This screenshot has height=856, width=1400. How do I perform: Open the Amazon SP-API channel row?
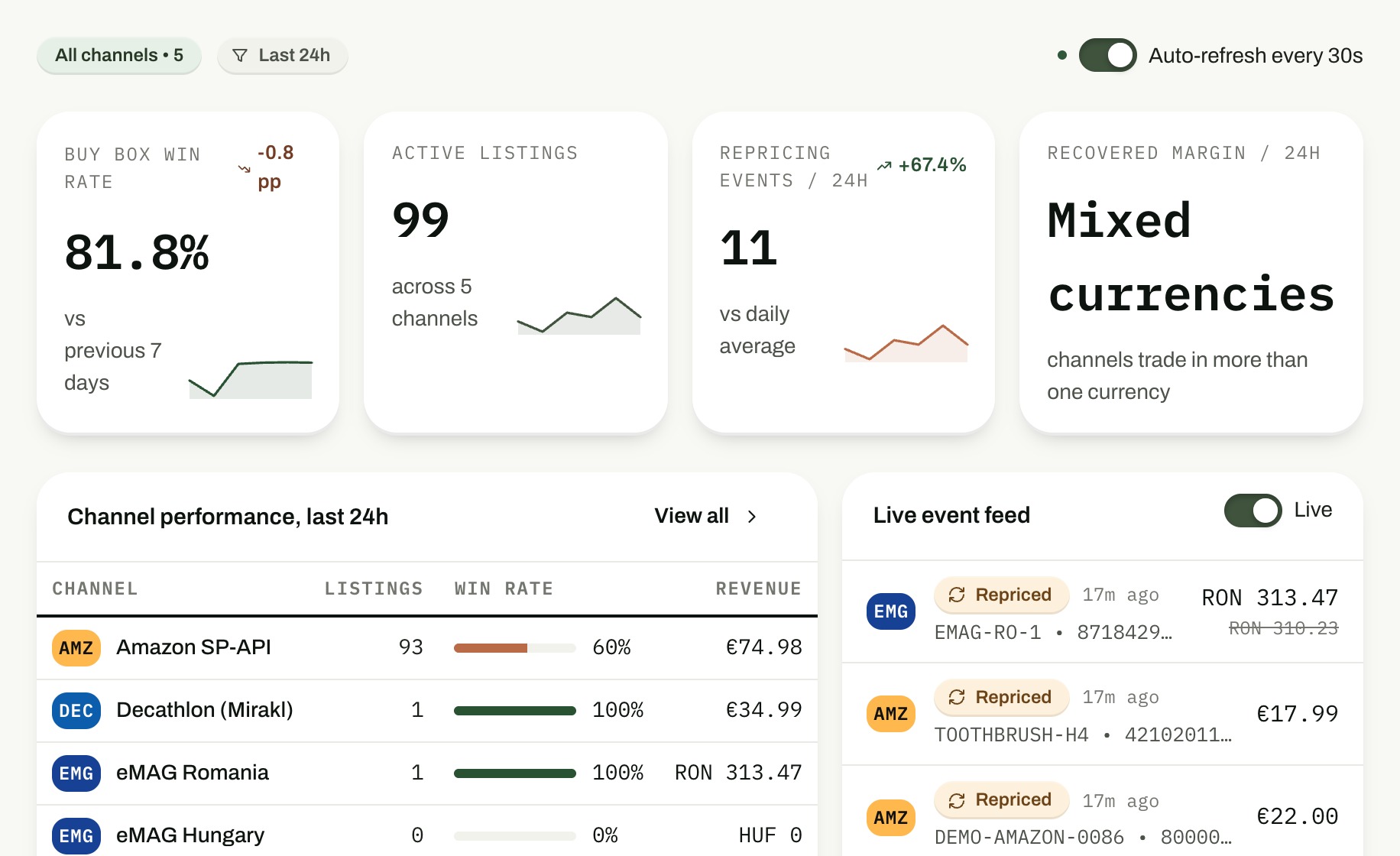[427, 648]
